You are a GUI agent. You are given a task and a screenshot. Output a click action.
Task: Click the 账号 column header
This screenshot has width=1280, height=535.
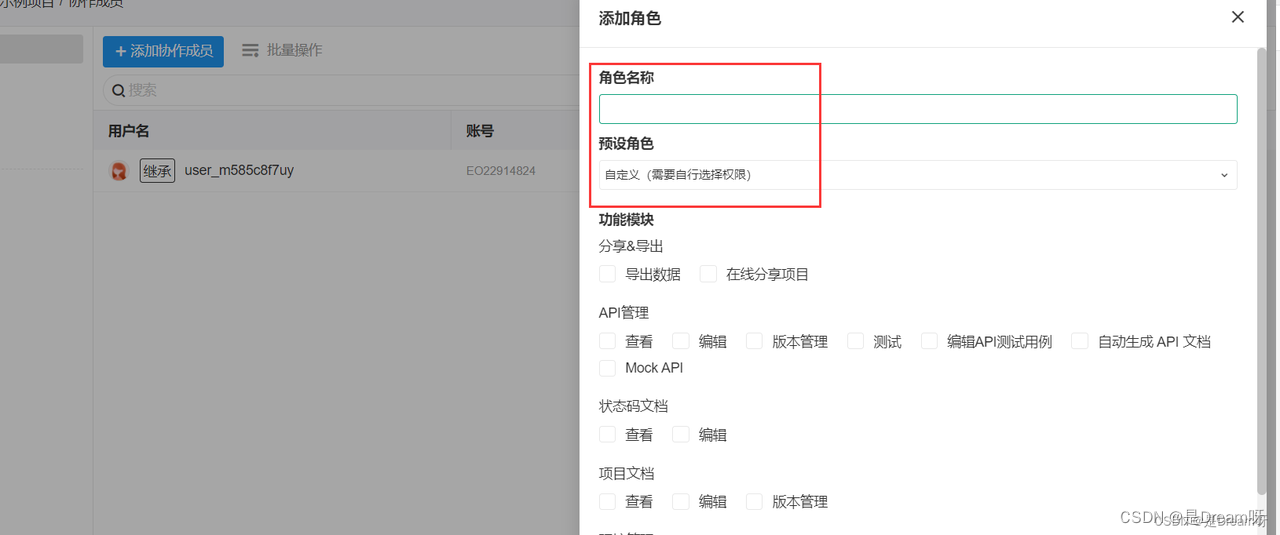point(480,131)
